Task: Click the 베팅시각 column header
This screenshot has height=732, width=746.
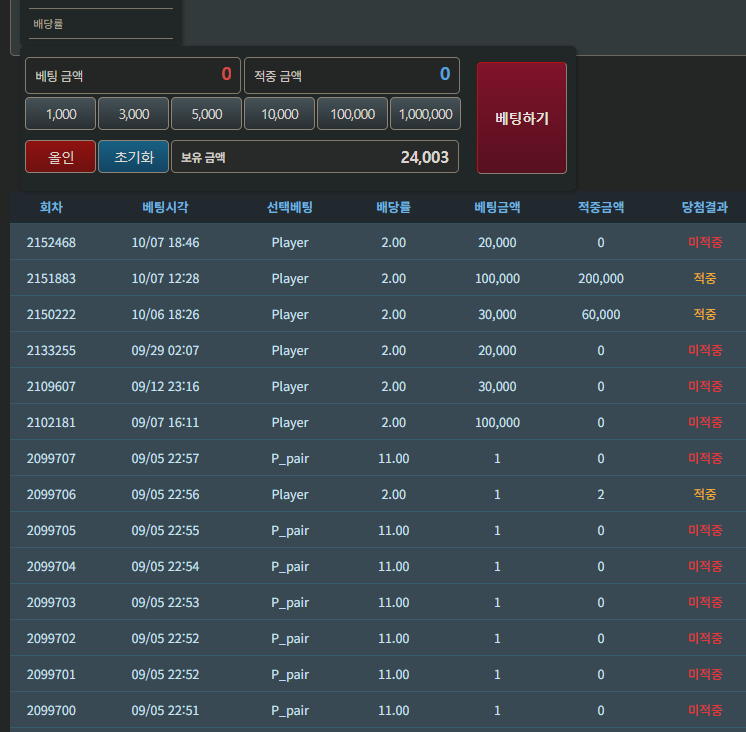Action: coord(166,207)
